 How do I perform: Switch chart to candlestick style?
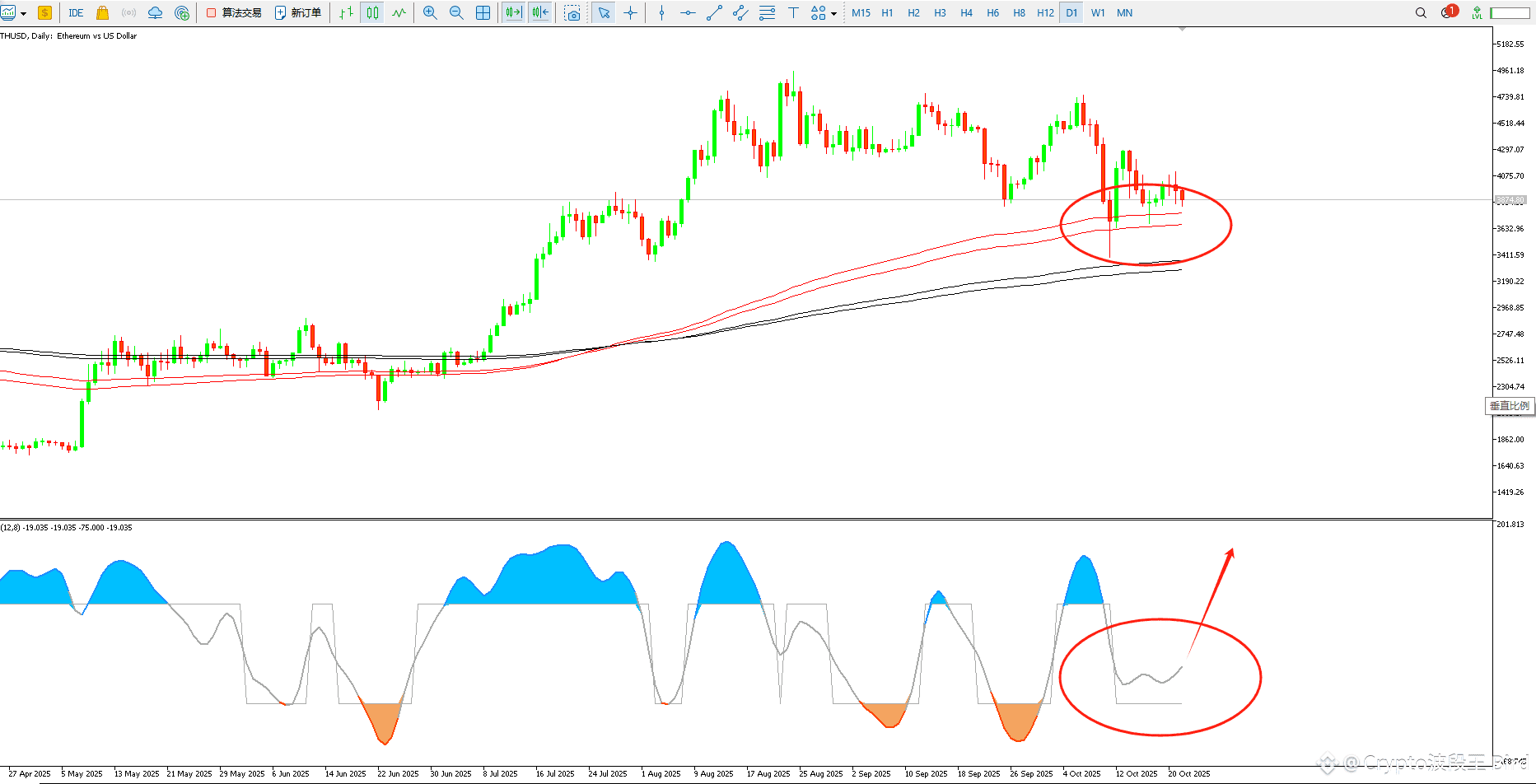pyautogui.click(x=373, y=12)
